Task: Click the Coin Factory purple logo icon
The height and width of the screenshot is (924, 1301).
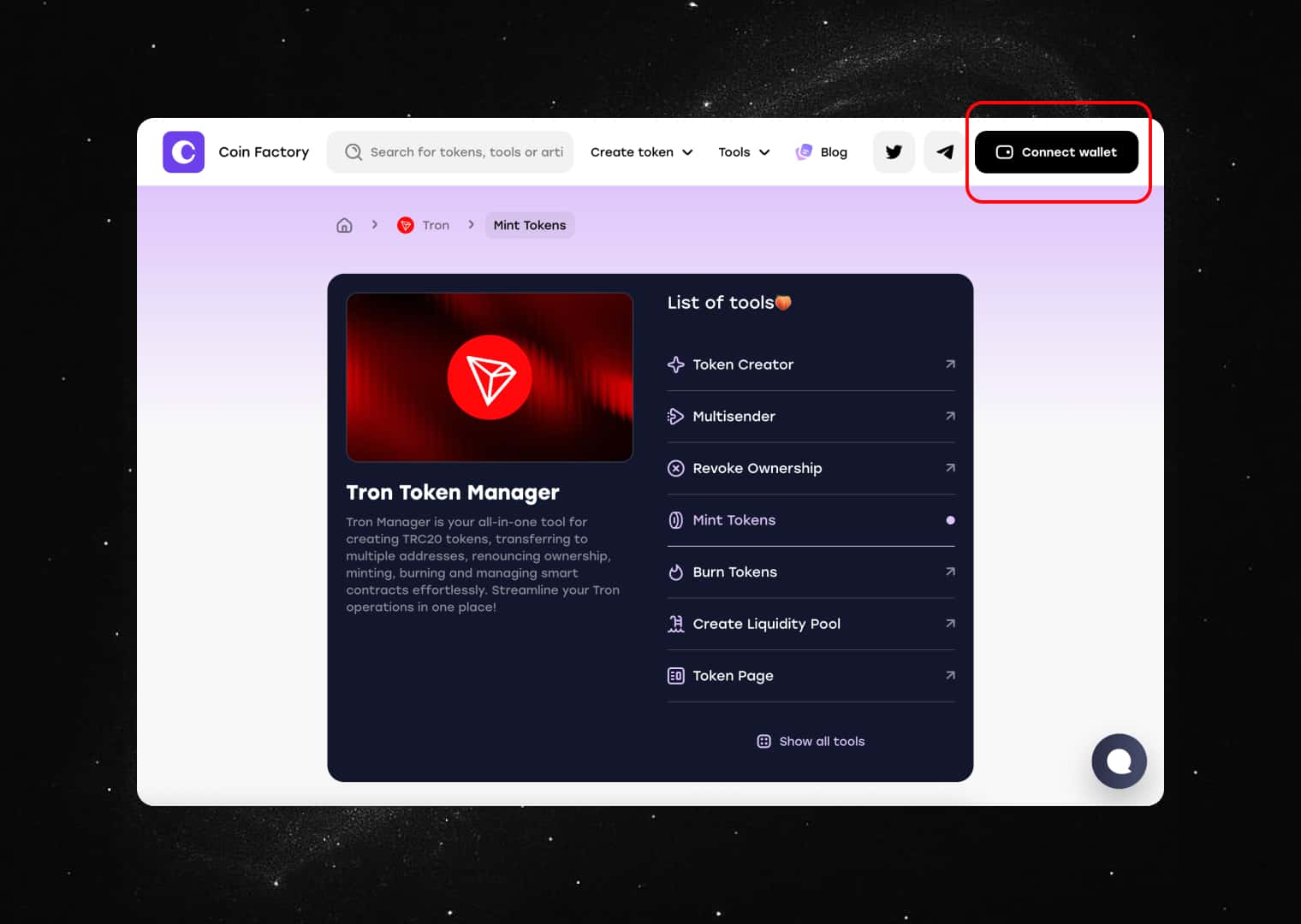Action: pos(183,152)
